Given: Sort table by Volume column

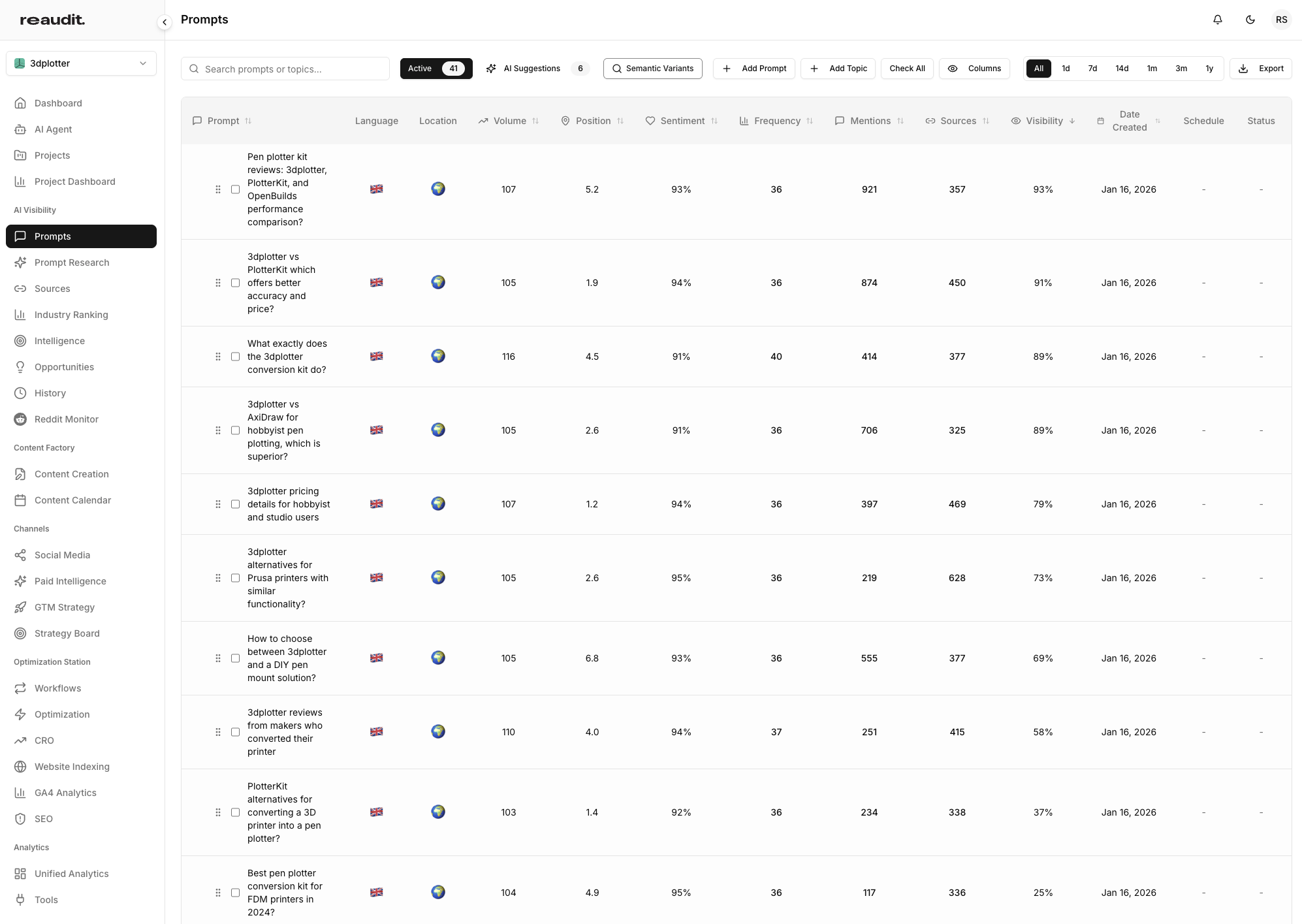Looking at the screenshot, I should click(509, 121).
